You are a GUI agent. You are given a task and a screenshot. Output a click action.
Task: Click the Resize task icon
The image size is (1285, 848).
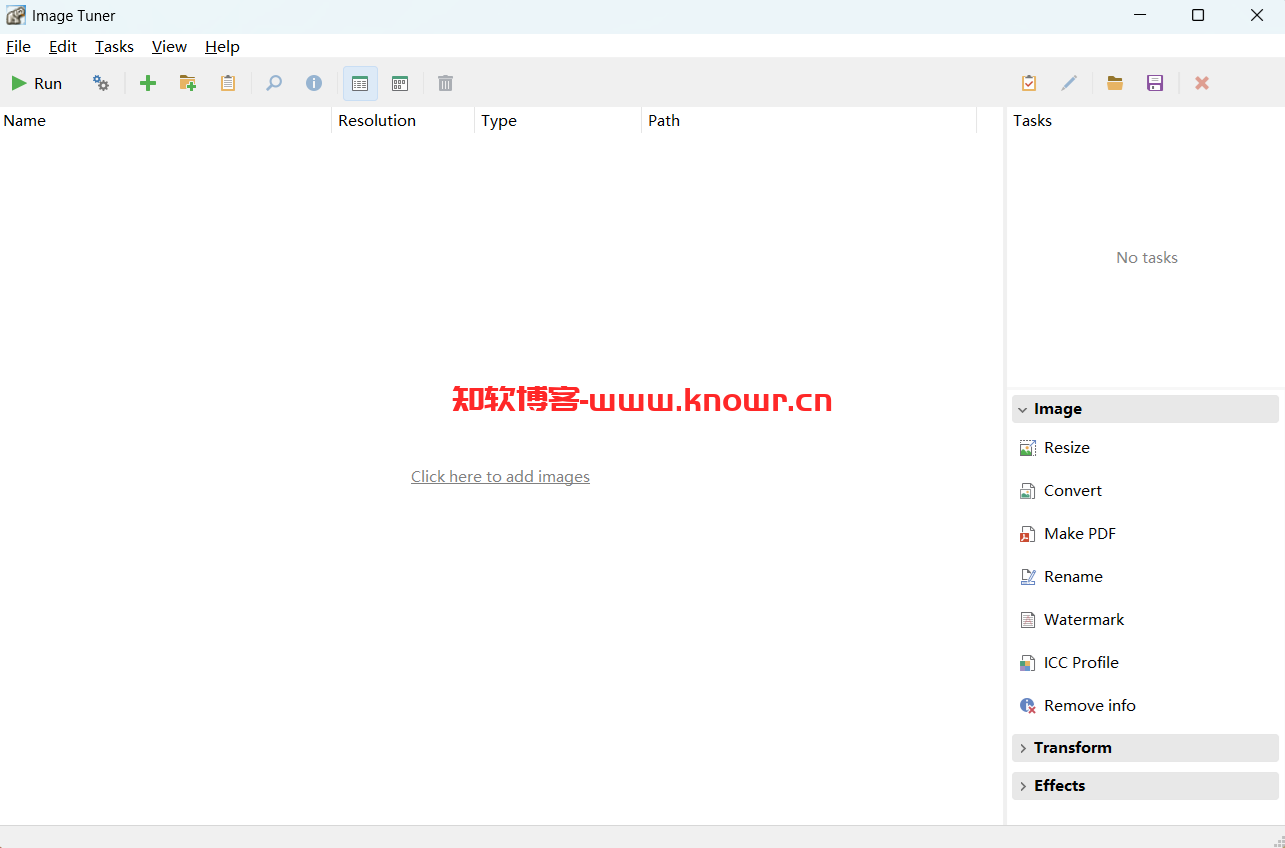point(1027,448)
